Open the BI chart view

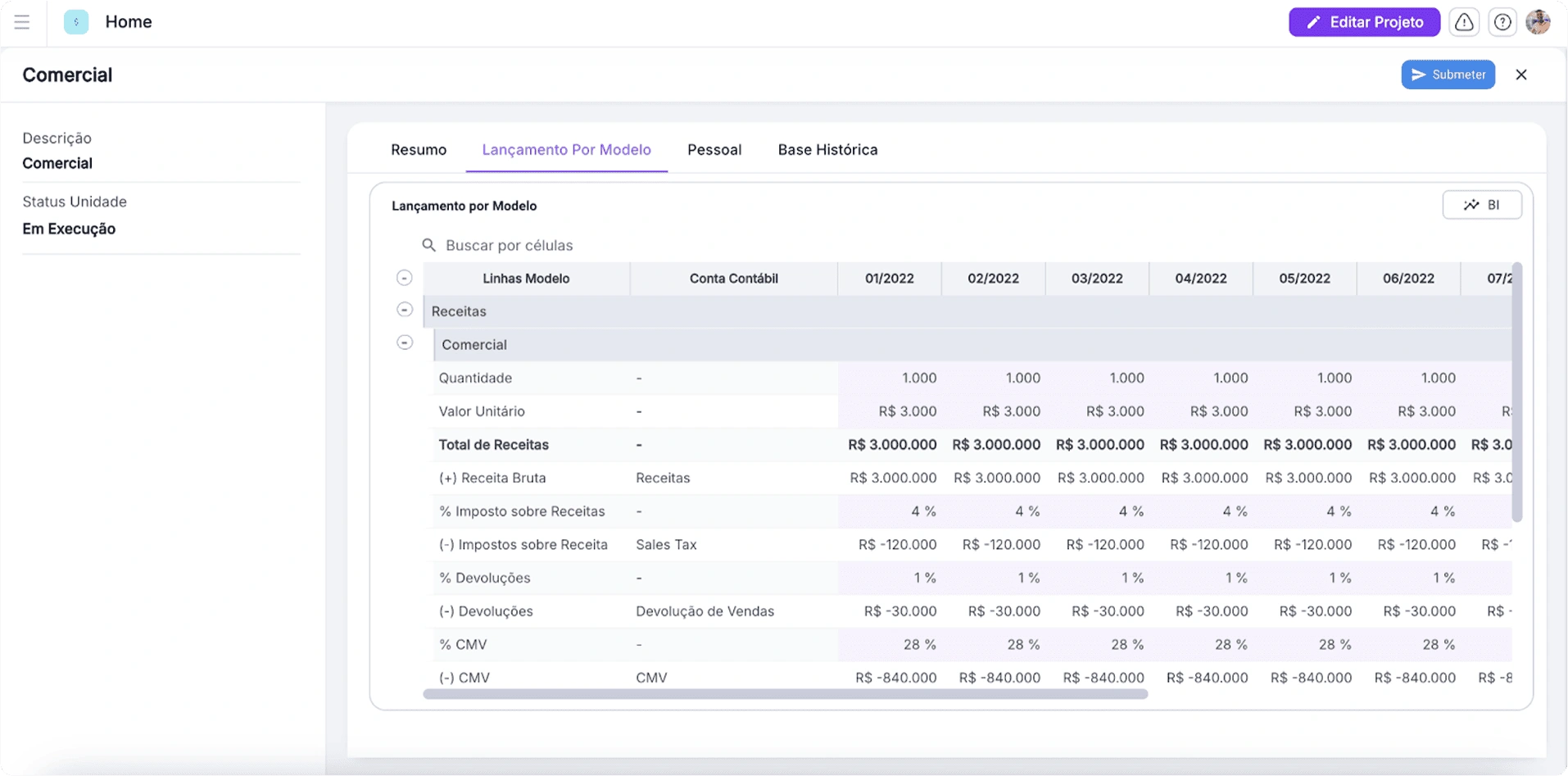[1481, 205]
